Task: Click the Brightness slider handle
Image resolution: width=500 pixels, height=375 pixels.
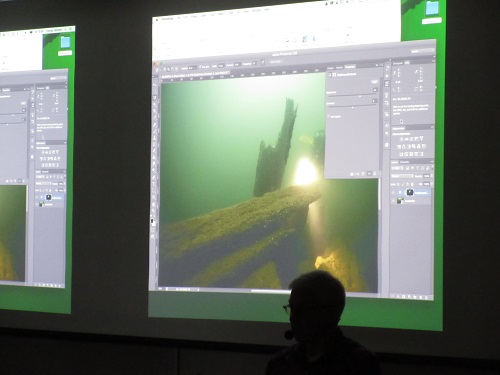Action: 360,96
